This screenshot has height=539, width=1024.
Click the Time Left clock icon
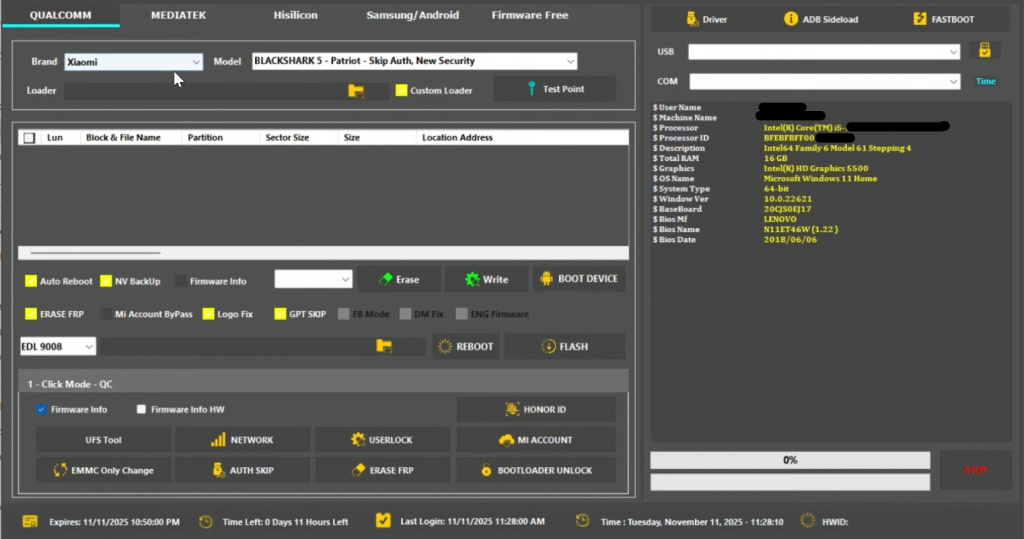[206, 521]
